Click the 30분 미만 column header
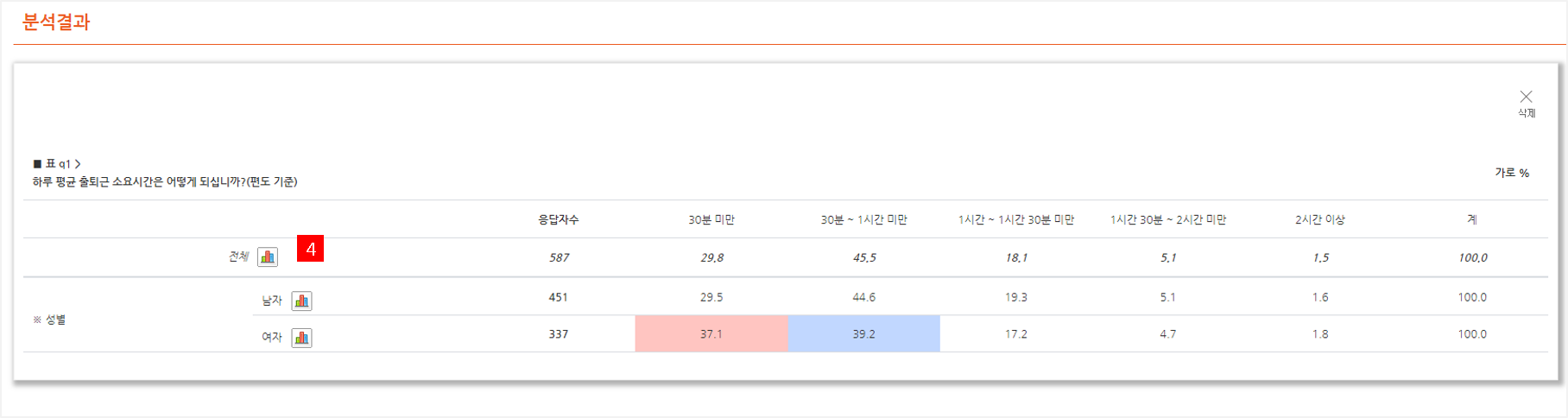Screen dimensions: 1568x418 click(x=711, y=219)
